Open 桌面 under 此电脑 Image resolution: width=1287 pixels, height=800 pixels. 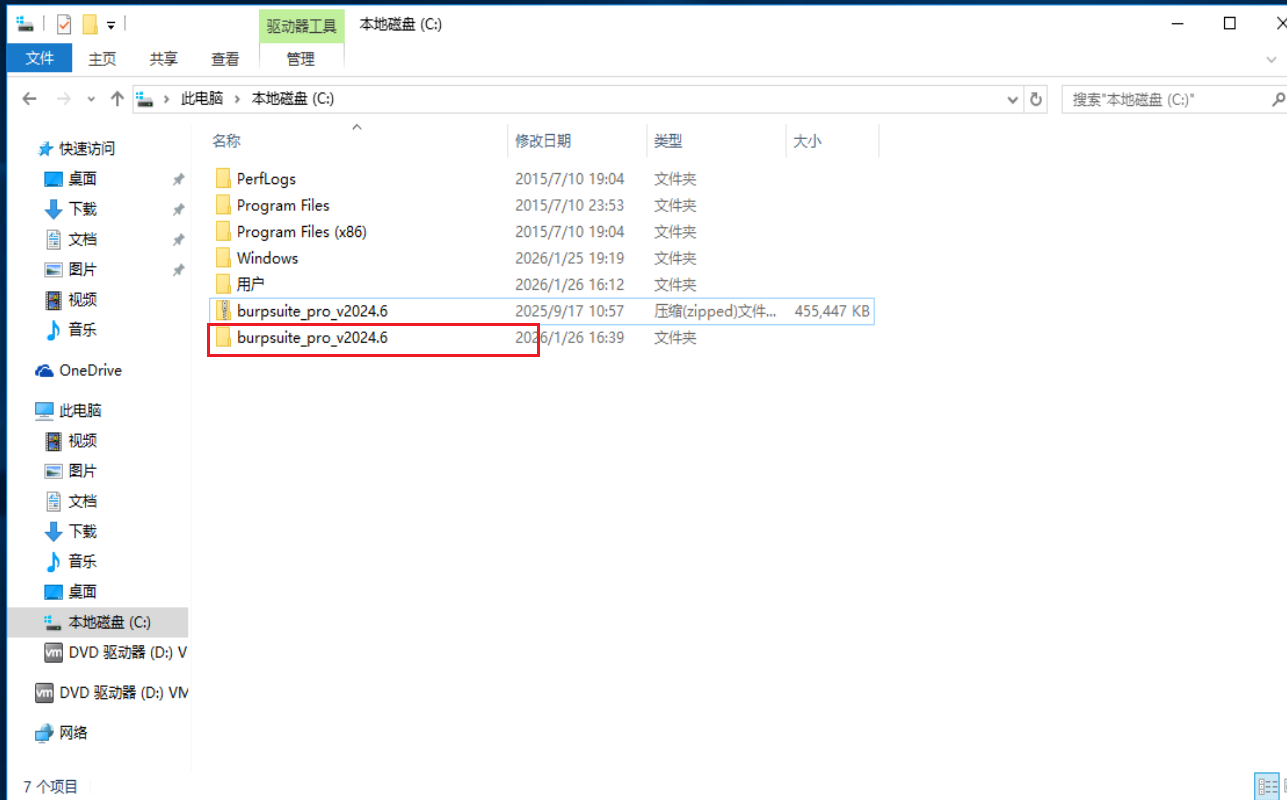coord(83,592)
